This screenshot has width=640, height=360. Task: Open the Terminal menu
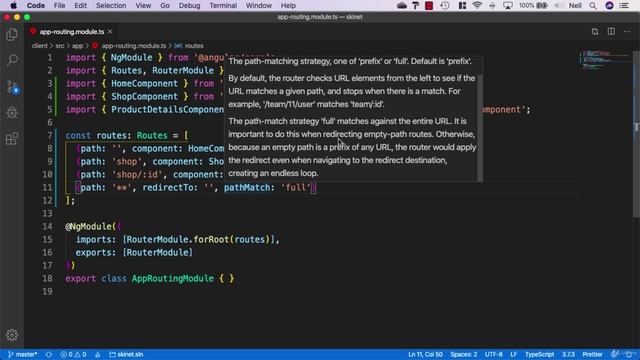pos(223,5)
